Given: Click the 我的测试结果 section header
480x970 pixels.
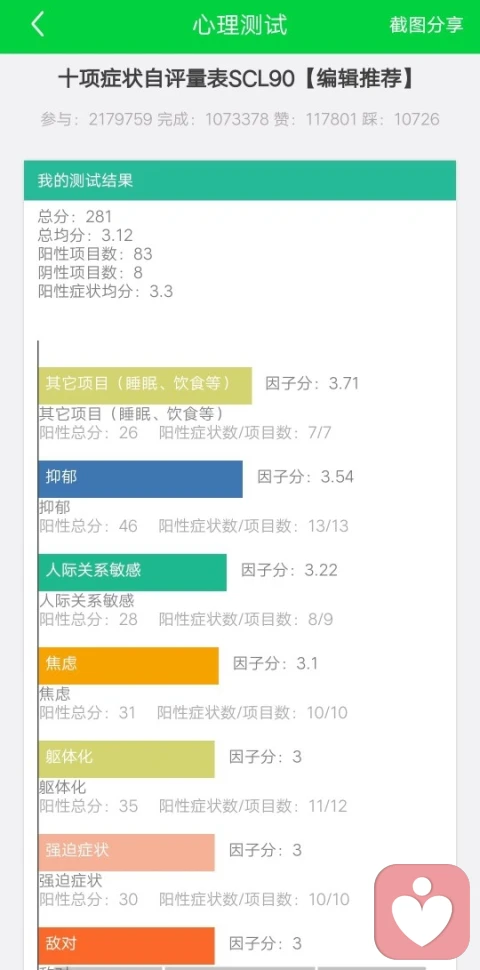Looking at the screenshot, I should (240, 180).
